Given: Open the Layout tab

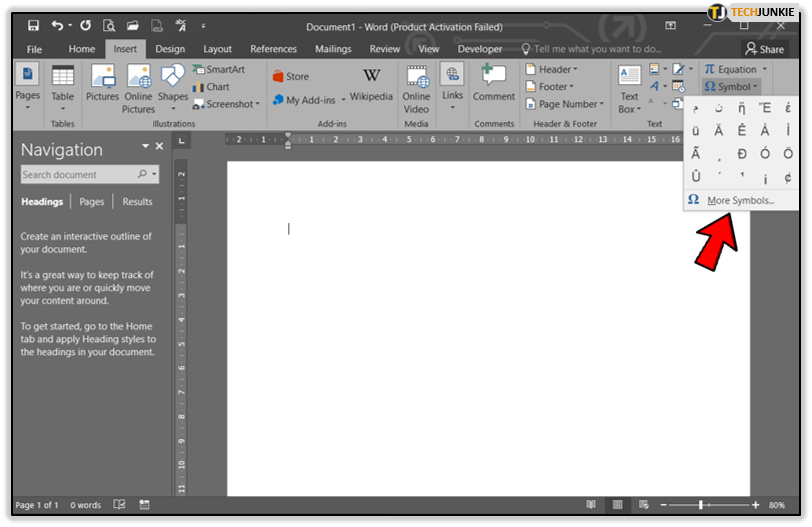Looking at the screenshot, I should pos(218,49).
